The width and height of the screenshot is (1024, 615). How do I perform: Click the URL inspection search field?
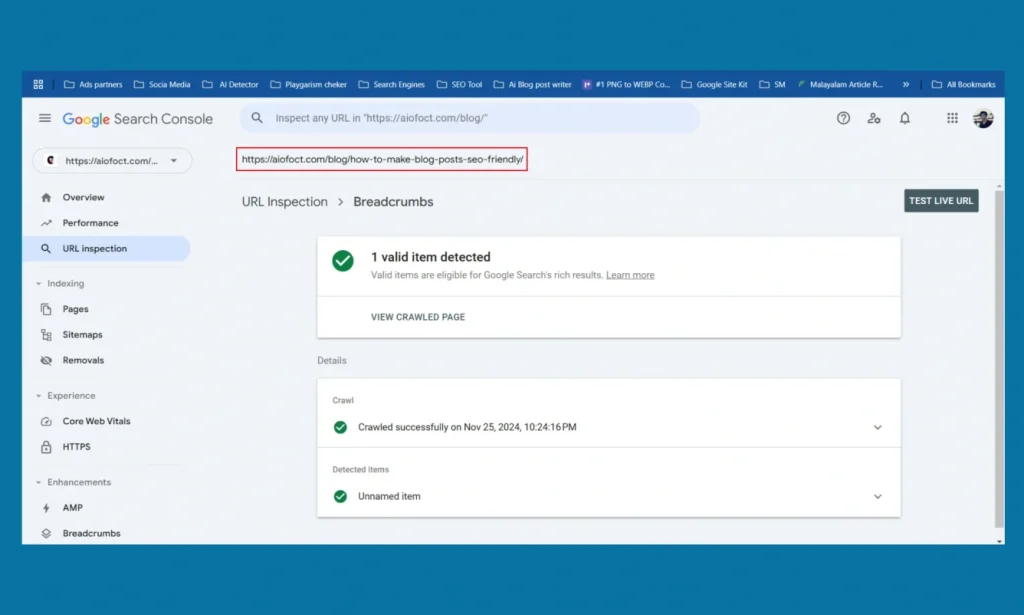[x=470, y=118]
